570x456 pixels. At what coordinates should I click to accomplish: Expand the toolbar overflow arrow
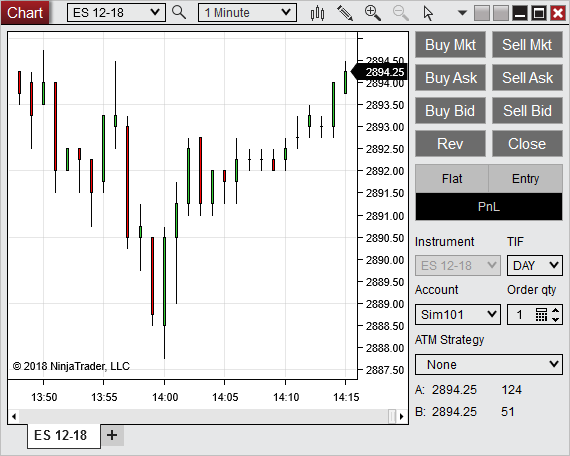pos(462,13)
